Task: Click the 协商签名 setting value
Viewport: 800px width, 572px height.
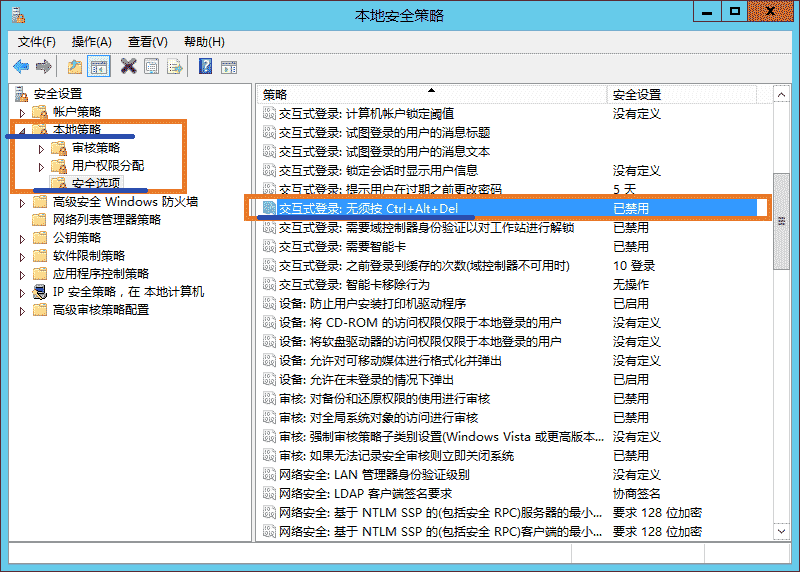Action: pos(637,493)
